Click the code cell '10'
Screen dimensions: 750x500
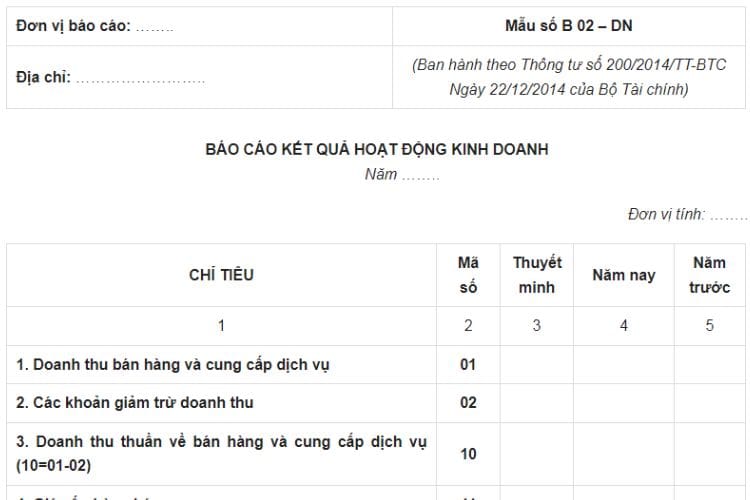(x=468, y=453)
